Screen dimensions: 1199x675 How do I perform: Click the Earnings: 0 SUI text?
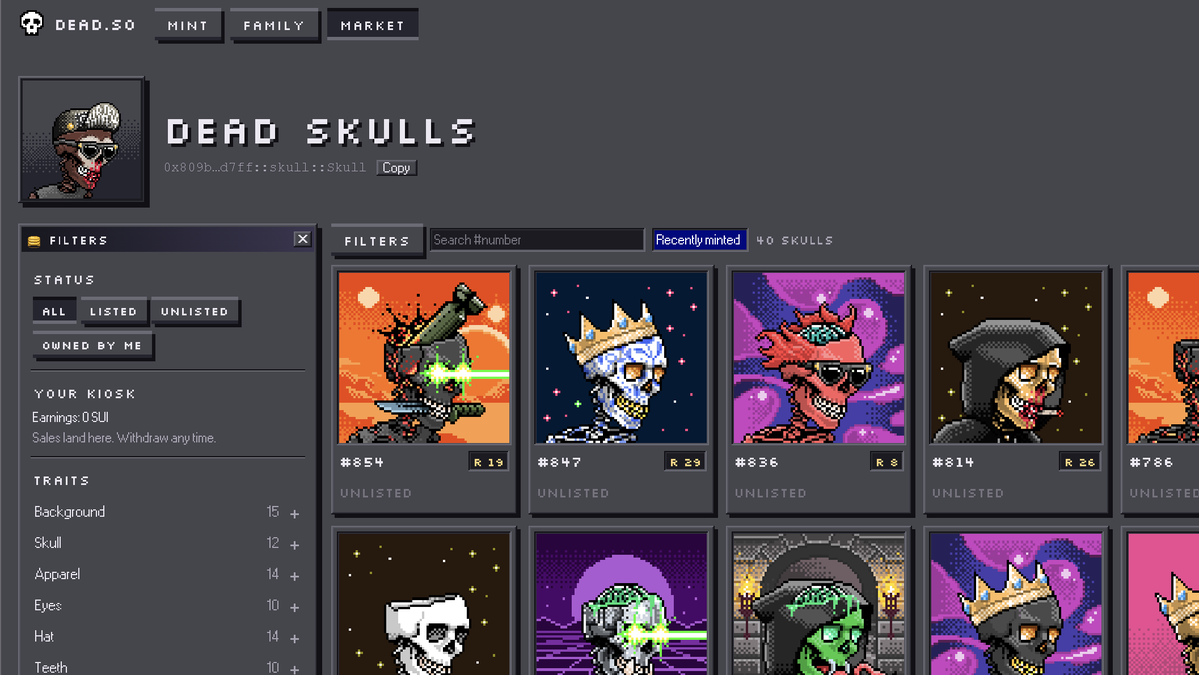click(70, 417)
